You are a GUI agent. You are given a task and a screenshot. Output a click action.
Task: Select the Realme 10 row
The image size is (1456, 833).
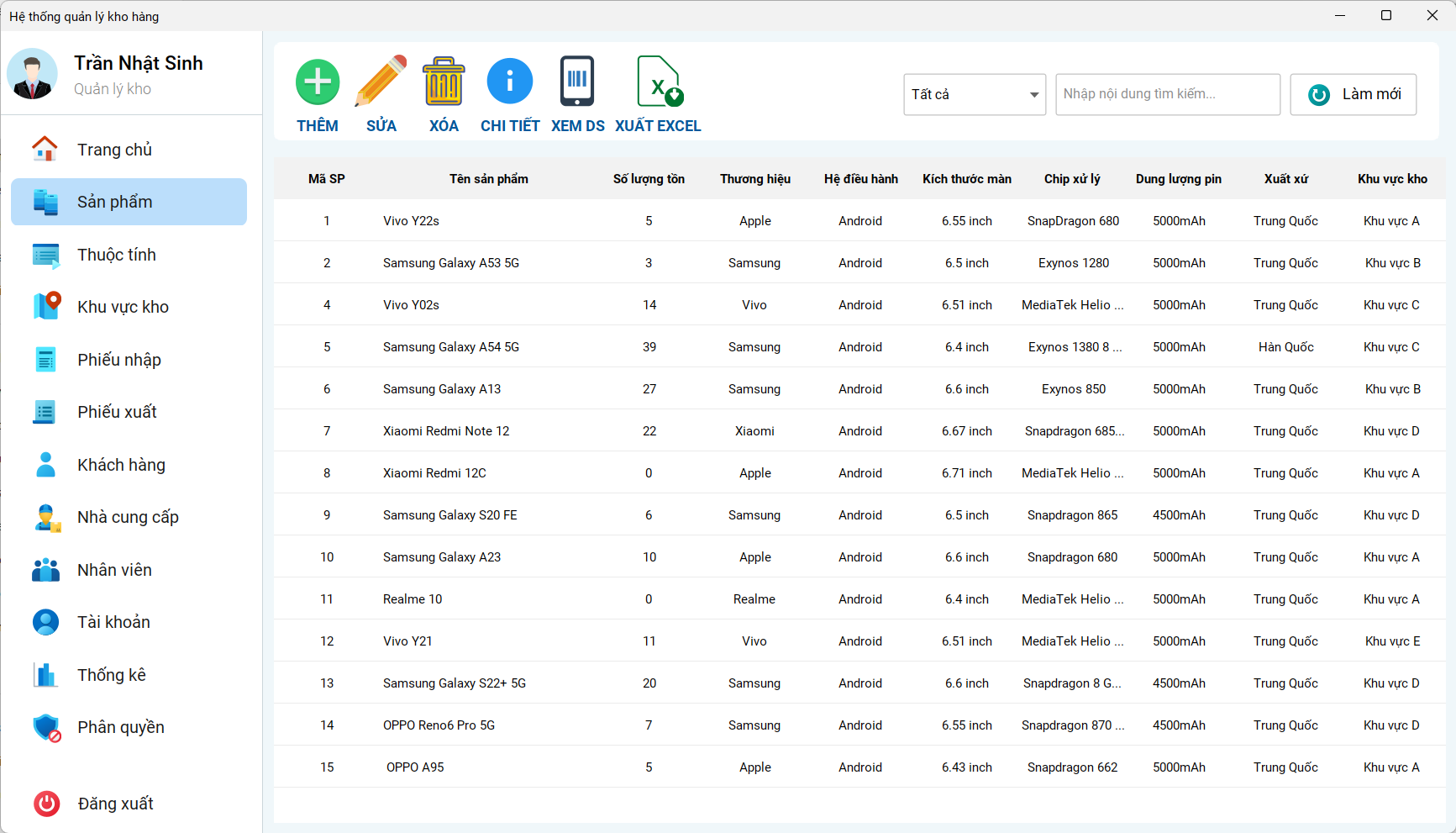click(x=859, y=599)
